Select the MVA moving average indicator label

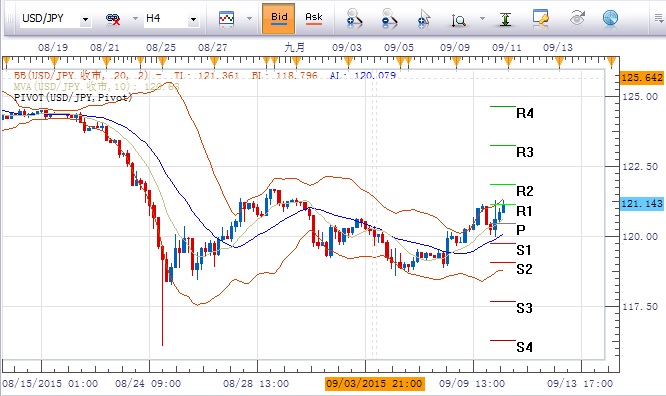(x=96, y=87)
